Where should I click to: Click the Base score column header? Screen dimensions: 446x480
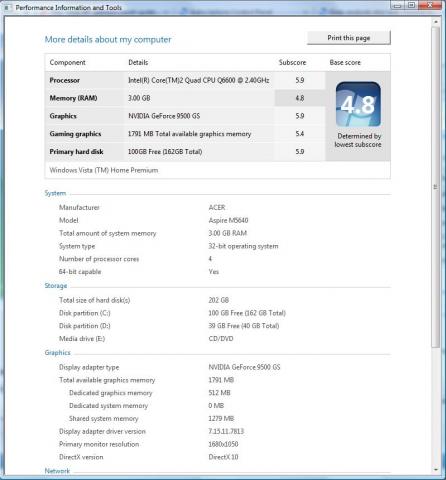(x=345, y=62)
